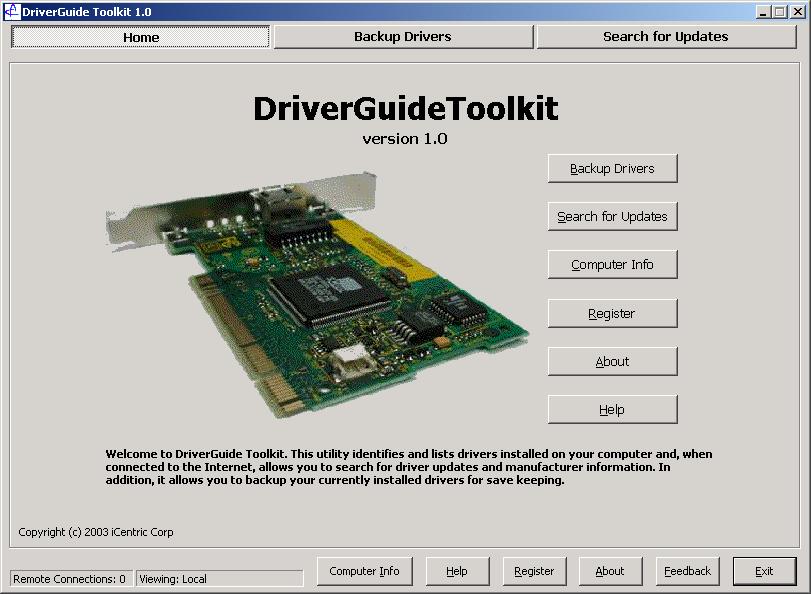The width and height of the screenshot is (811, 594).
Task: Send feedback using the Feedback button
Action: tap(687, 571)
